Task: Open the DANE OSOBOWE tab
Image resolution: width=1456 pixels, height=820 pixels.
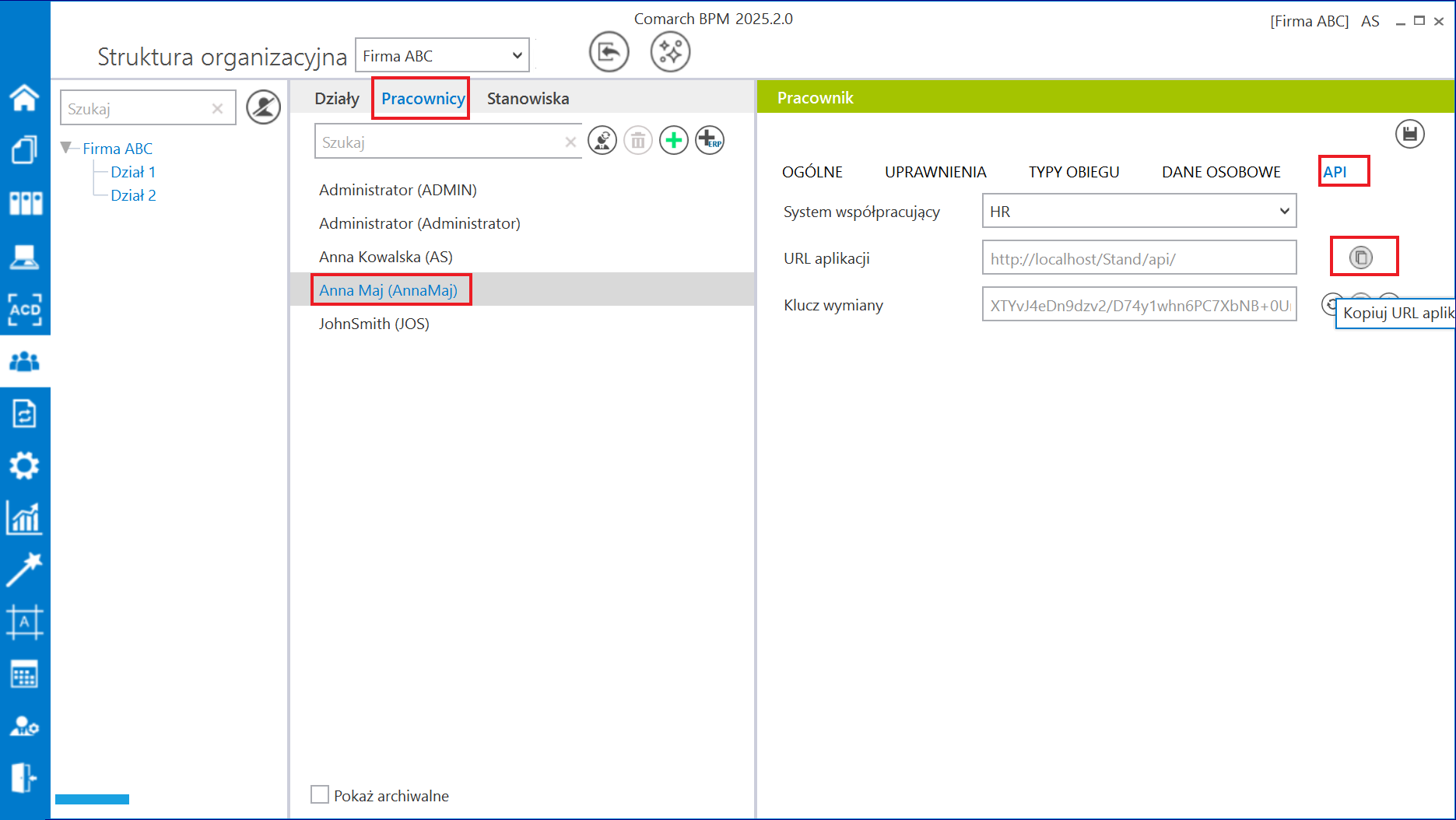Action: pos(1221,172)
